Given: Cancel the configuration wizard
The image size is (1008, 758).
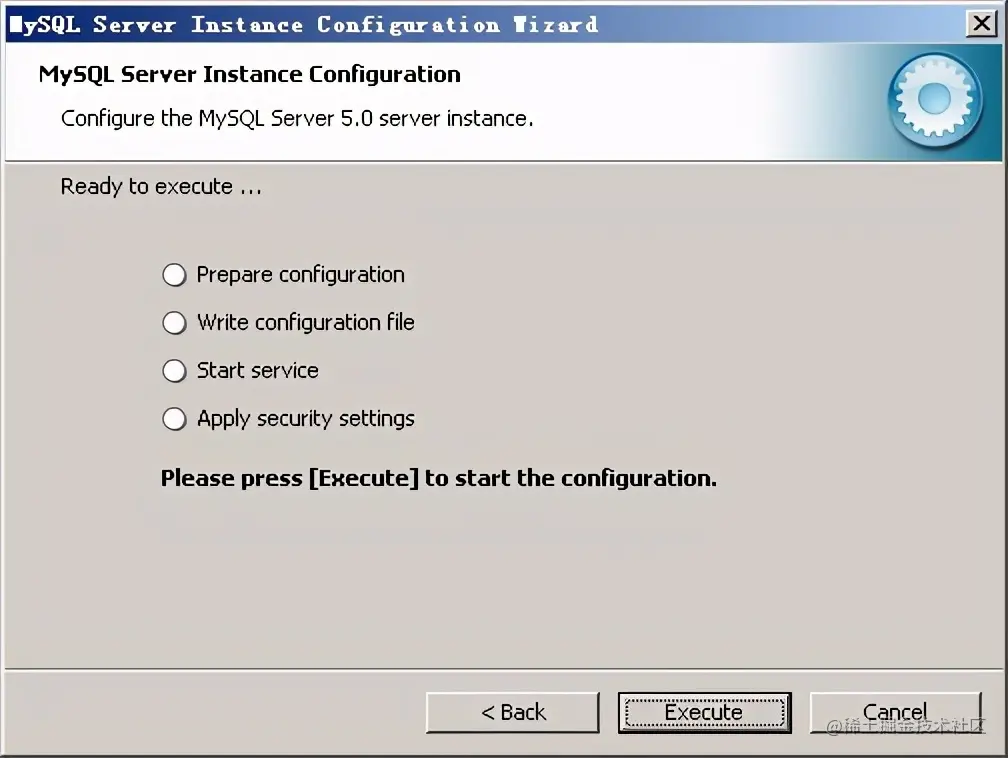Looking at the screenshot, I should click(x=896, y=712).
